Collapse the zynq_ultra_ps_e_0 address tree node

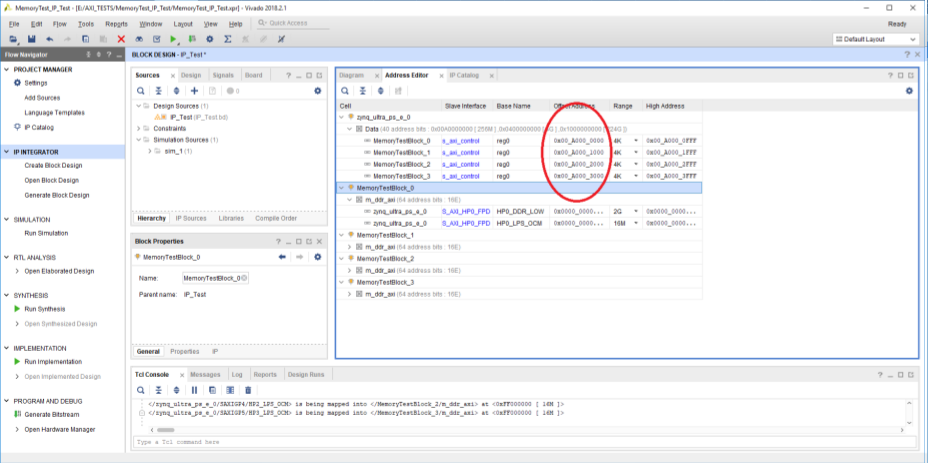pos(341,117)
